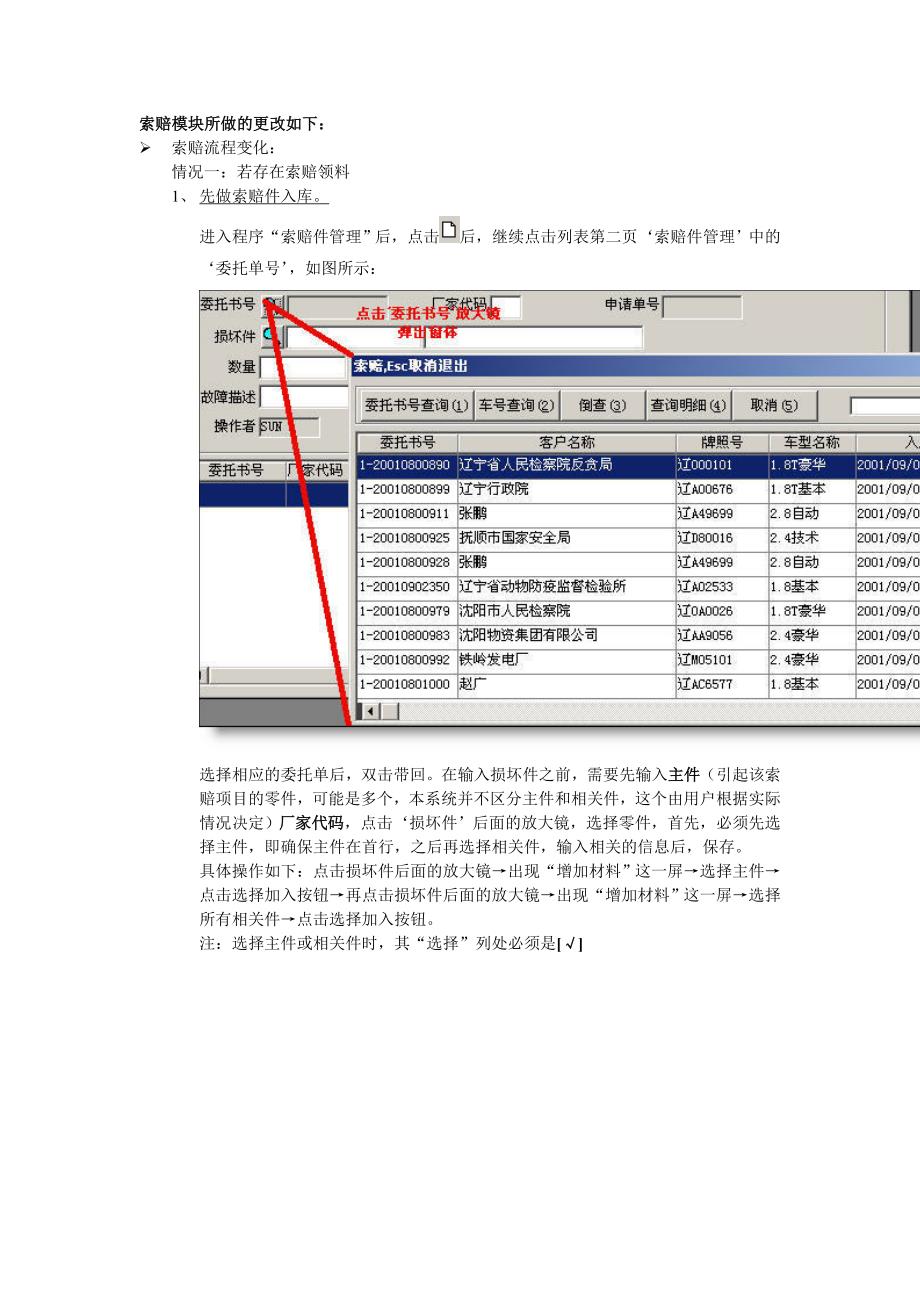Click the popup's 客户名称 column header

566,442
